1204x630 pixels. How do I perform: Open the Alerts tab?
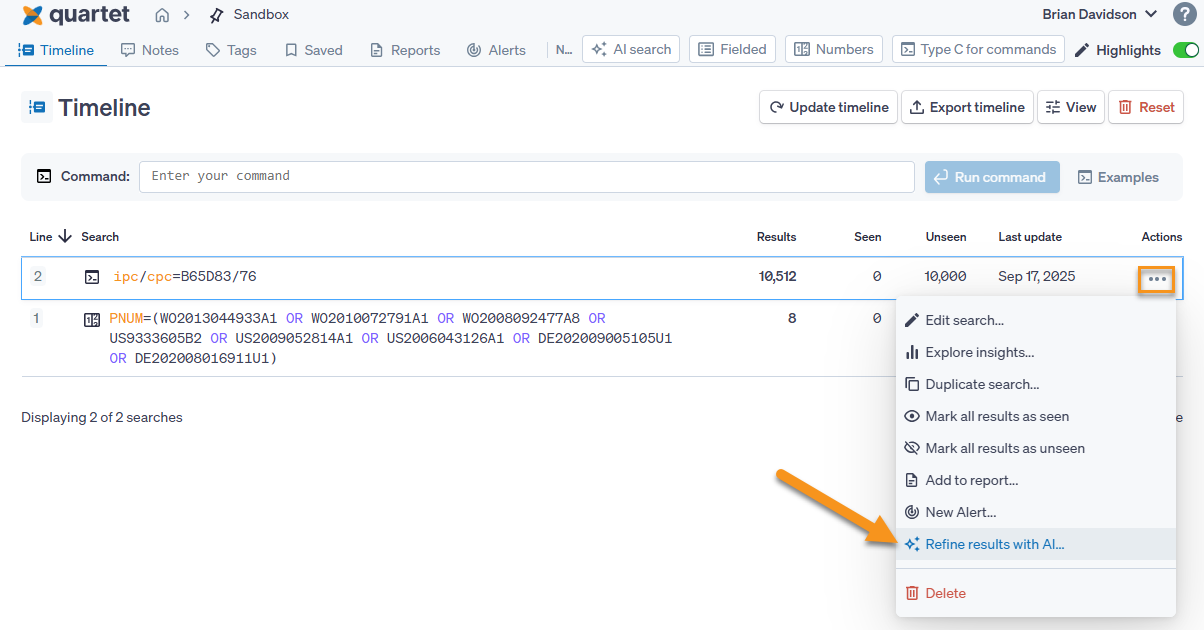pos(496,50)
